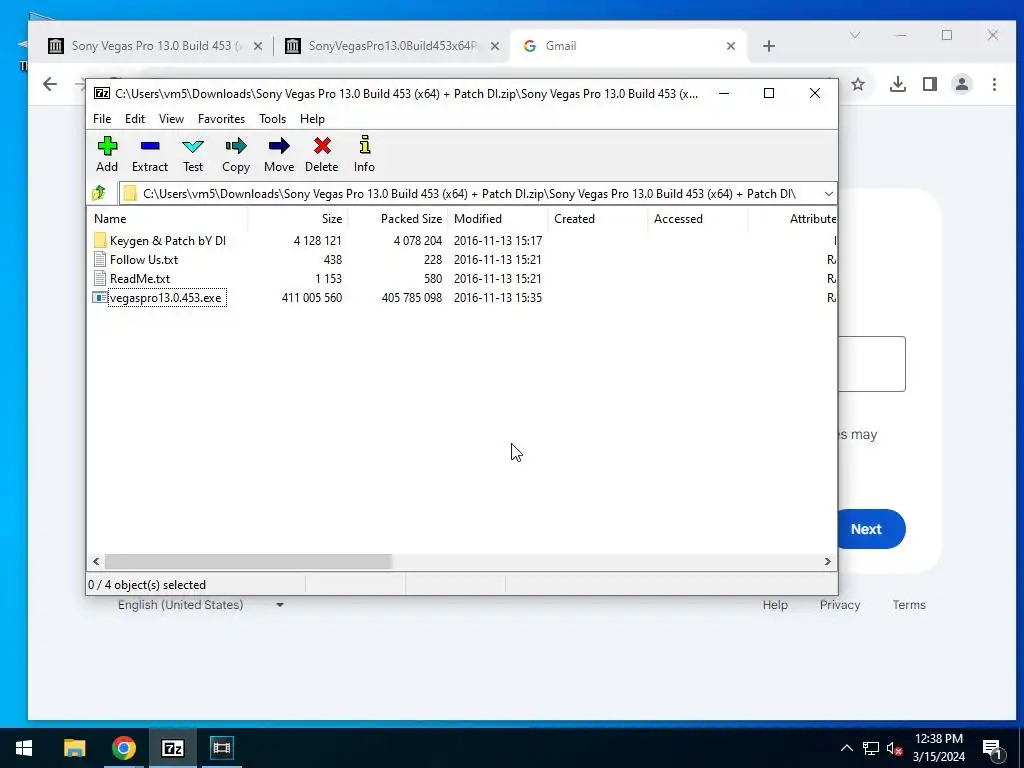The height and width of the screenshot is (768, 1024).
Task: Switch to Sony Vegas Pro 13.0 Build 453 tab
Action: [x=155, y=46]
